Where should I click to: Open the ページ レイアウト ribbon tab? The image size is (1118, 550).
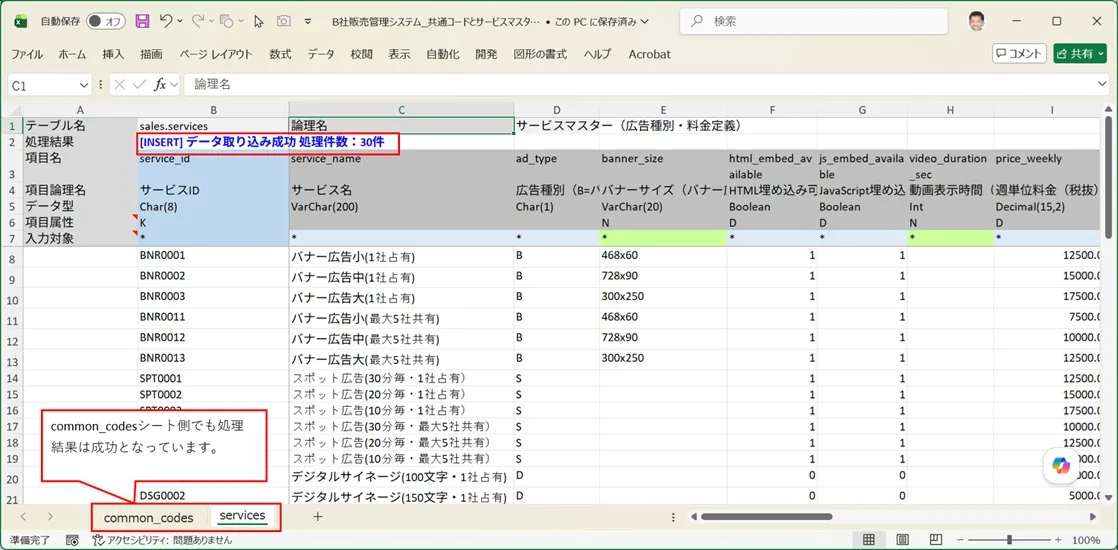(x=216, y=54)
